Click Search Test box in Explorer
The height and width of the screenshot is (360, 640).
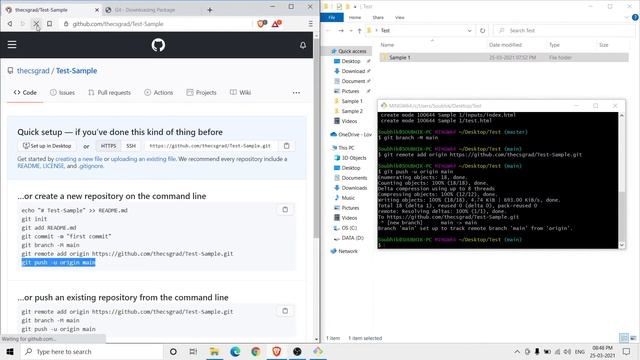point(563,31)
